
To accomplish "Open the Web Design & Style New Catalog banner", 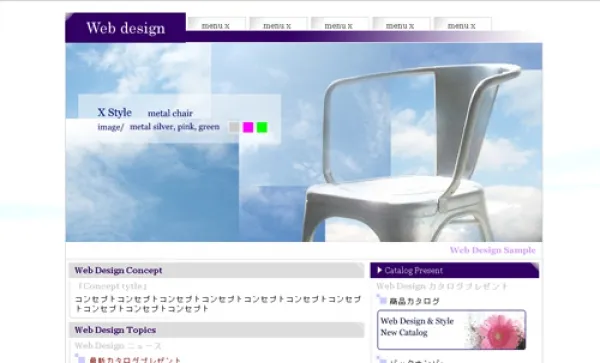I will coord(452,330).
